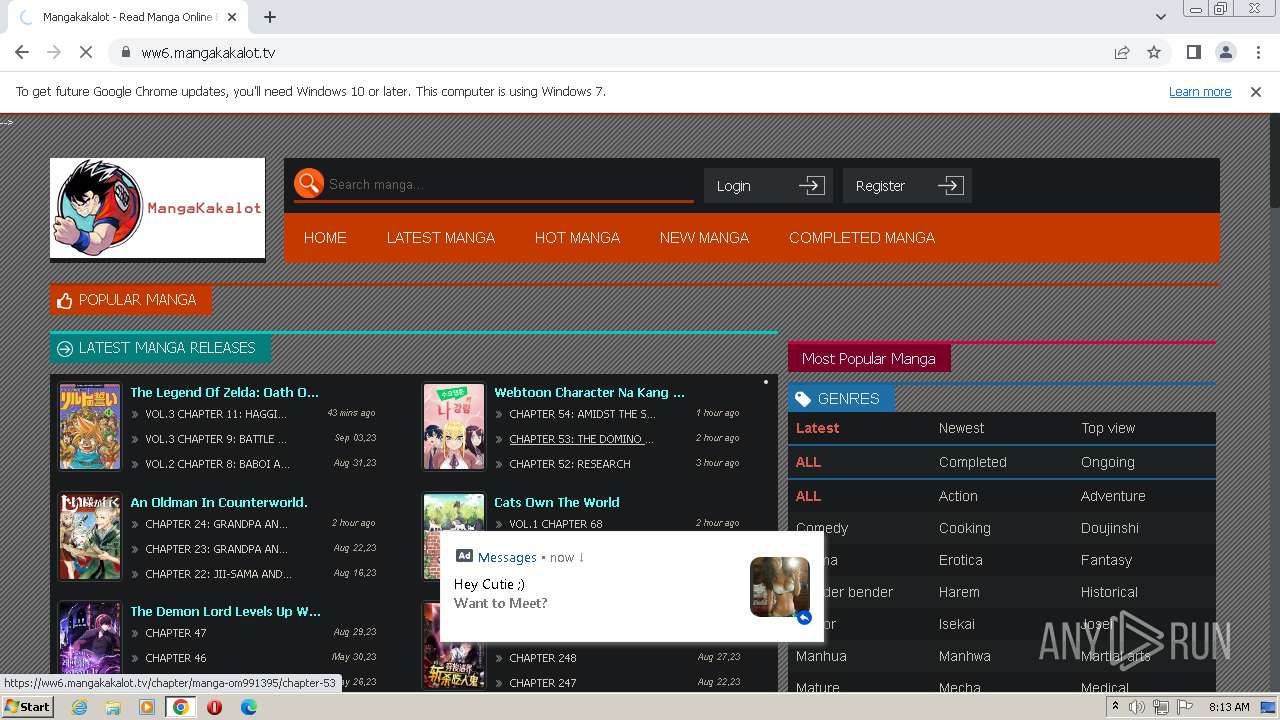Screen dimensions: 1280x720
Task: Click the Login button
Action: tap(768, 185)
